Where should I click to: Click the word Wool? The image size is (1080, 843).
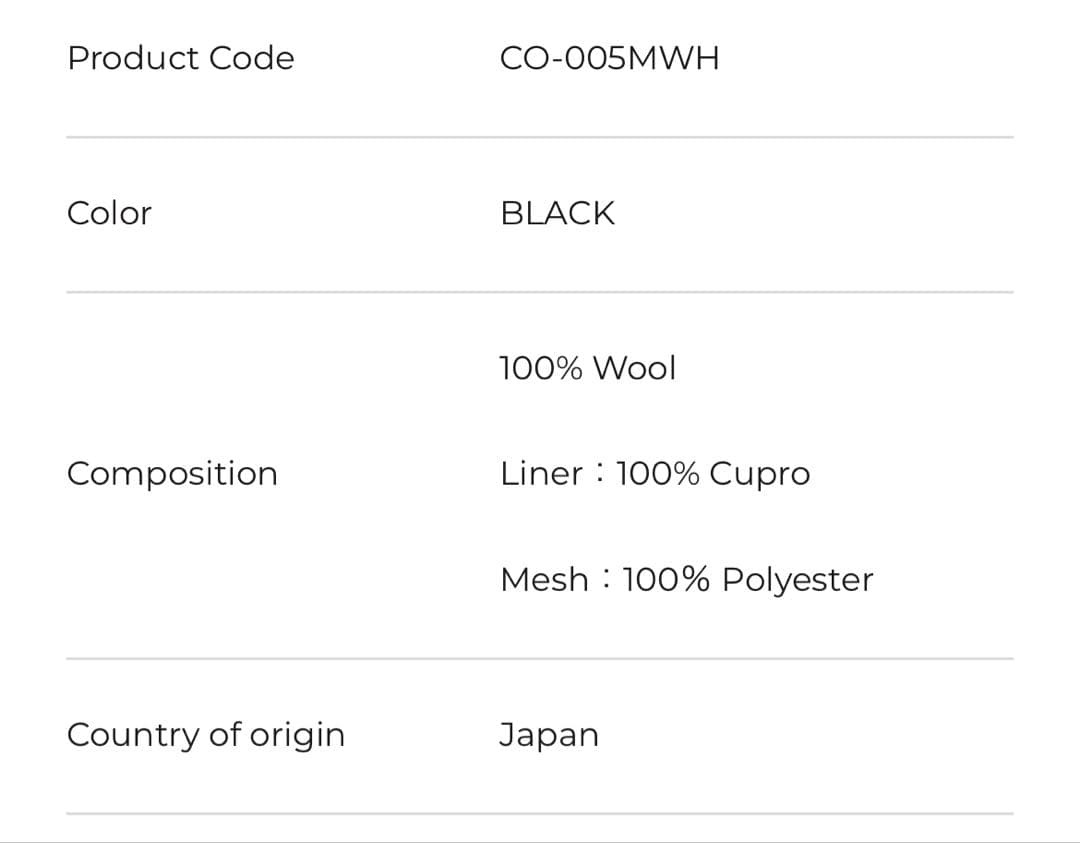[x=634, y=368]
